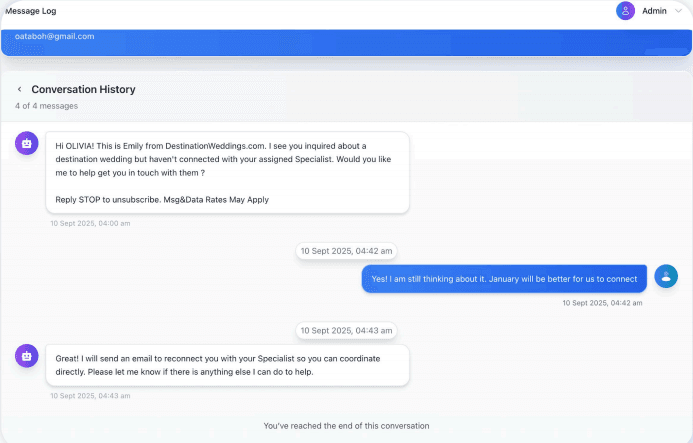The width and height of the screenshot is (693, 443).
Task: Click the 04:43 am date separator pill
Action: tap(346, 330)
